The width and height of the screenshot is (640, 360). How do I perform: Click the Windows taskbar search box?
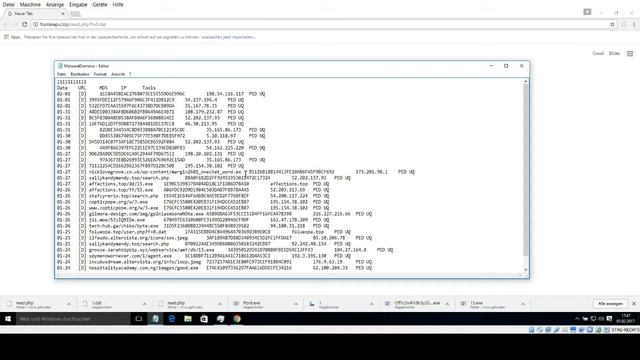(73, 319)
